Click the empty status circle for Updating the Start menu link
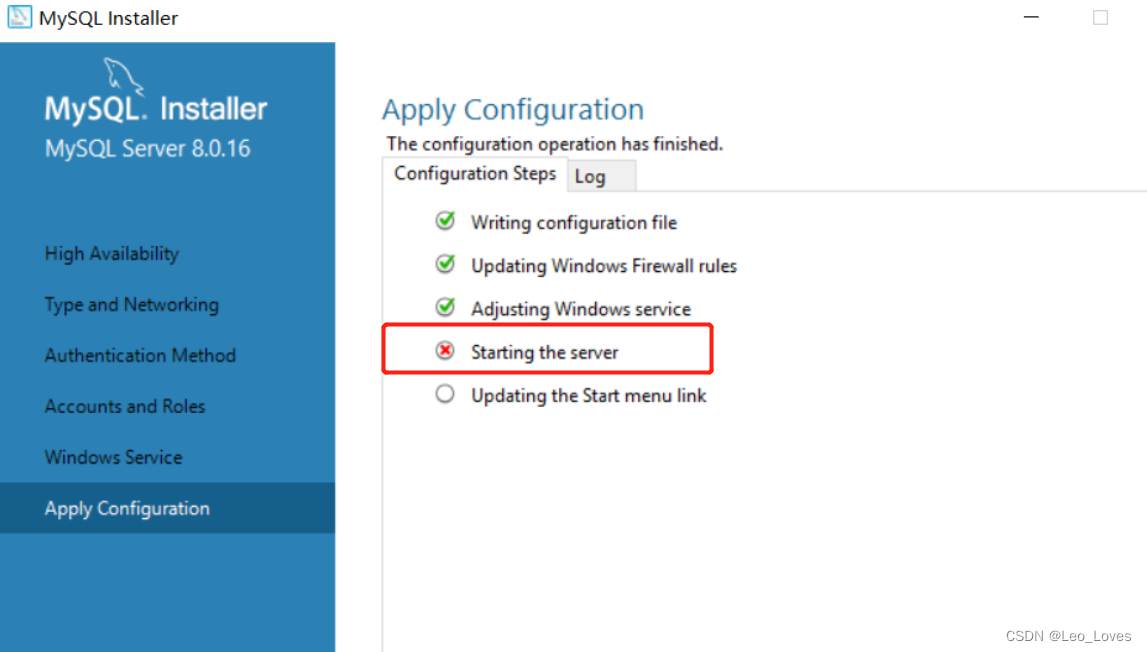This screenshot has width=1147, height=652. click(445, 393)
